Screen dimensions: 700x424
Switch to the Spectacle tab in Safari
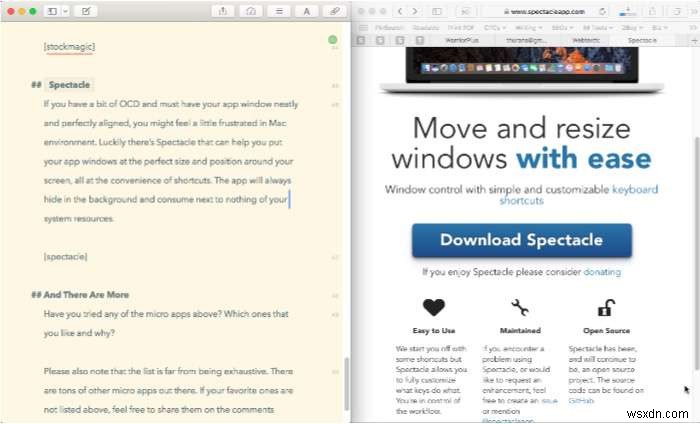[642, 40]
